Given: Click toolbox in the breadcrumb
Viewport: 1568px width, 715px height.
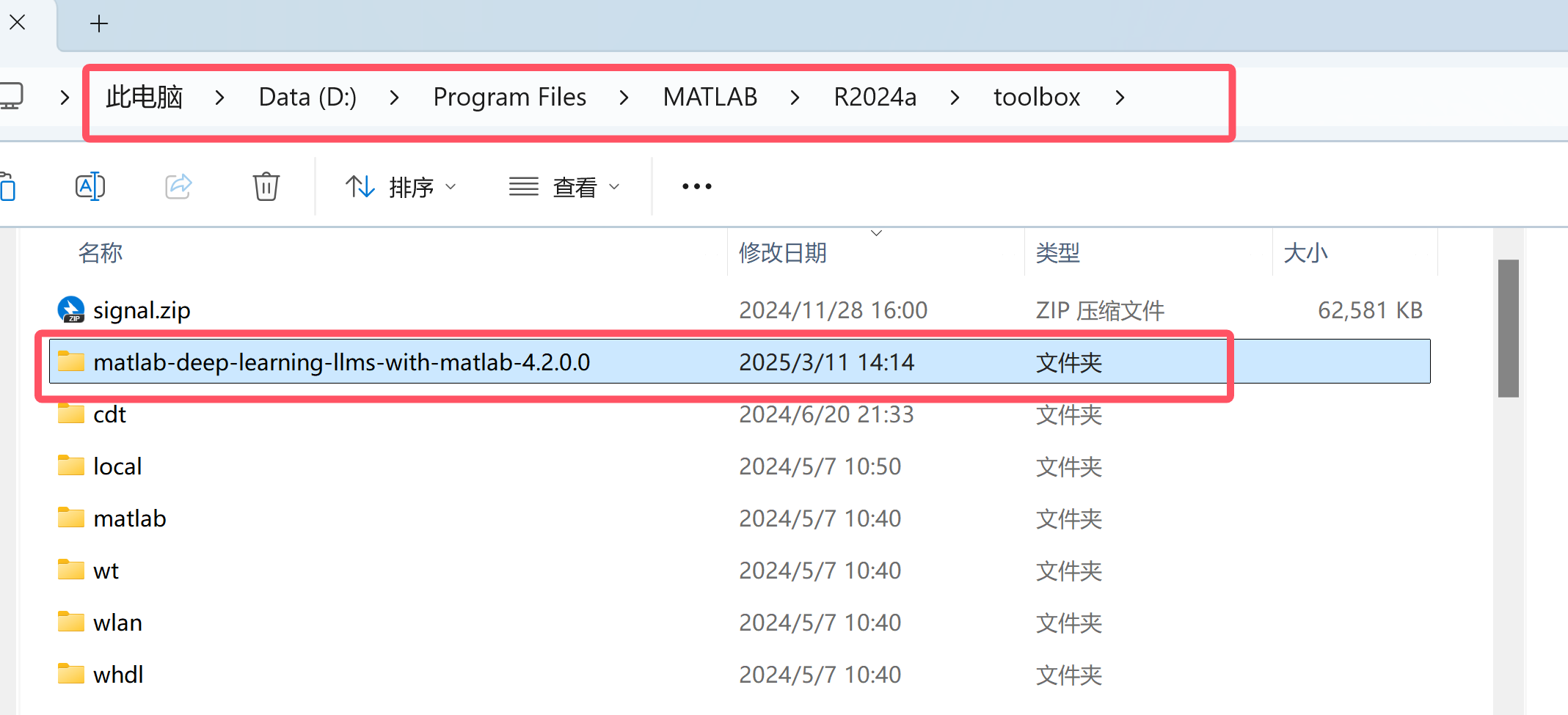Looking at the screenshot, I should coord(1036,97).
